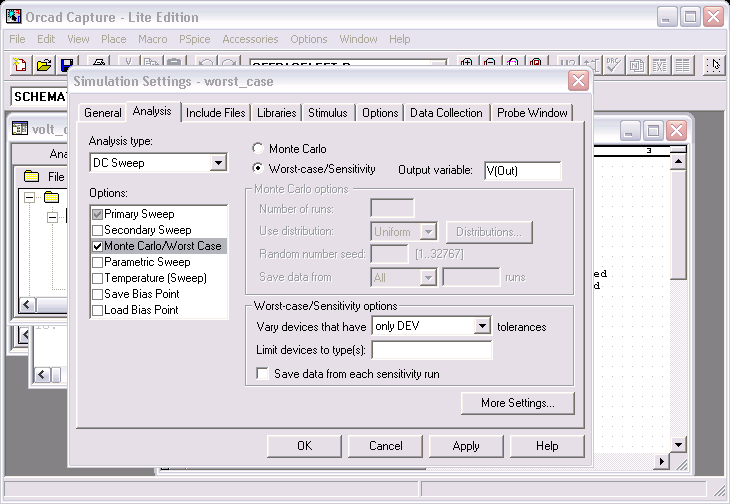Click the Create Netlist toolbar icon

(636, 65)
